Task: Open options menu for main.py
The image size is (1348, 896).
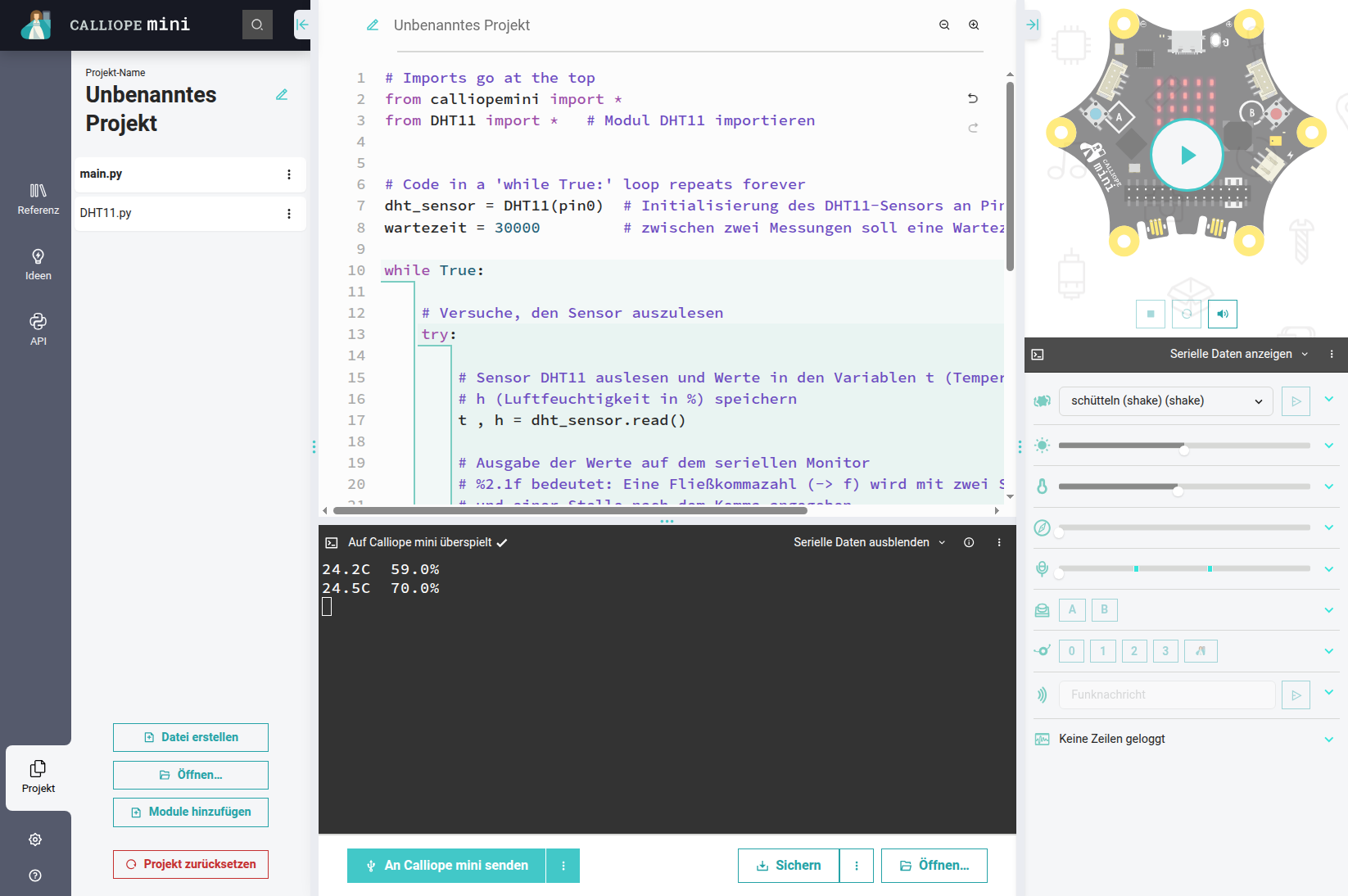Action: pyautogui.click(x=289, y=174)
